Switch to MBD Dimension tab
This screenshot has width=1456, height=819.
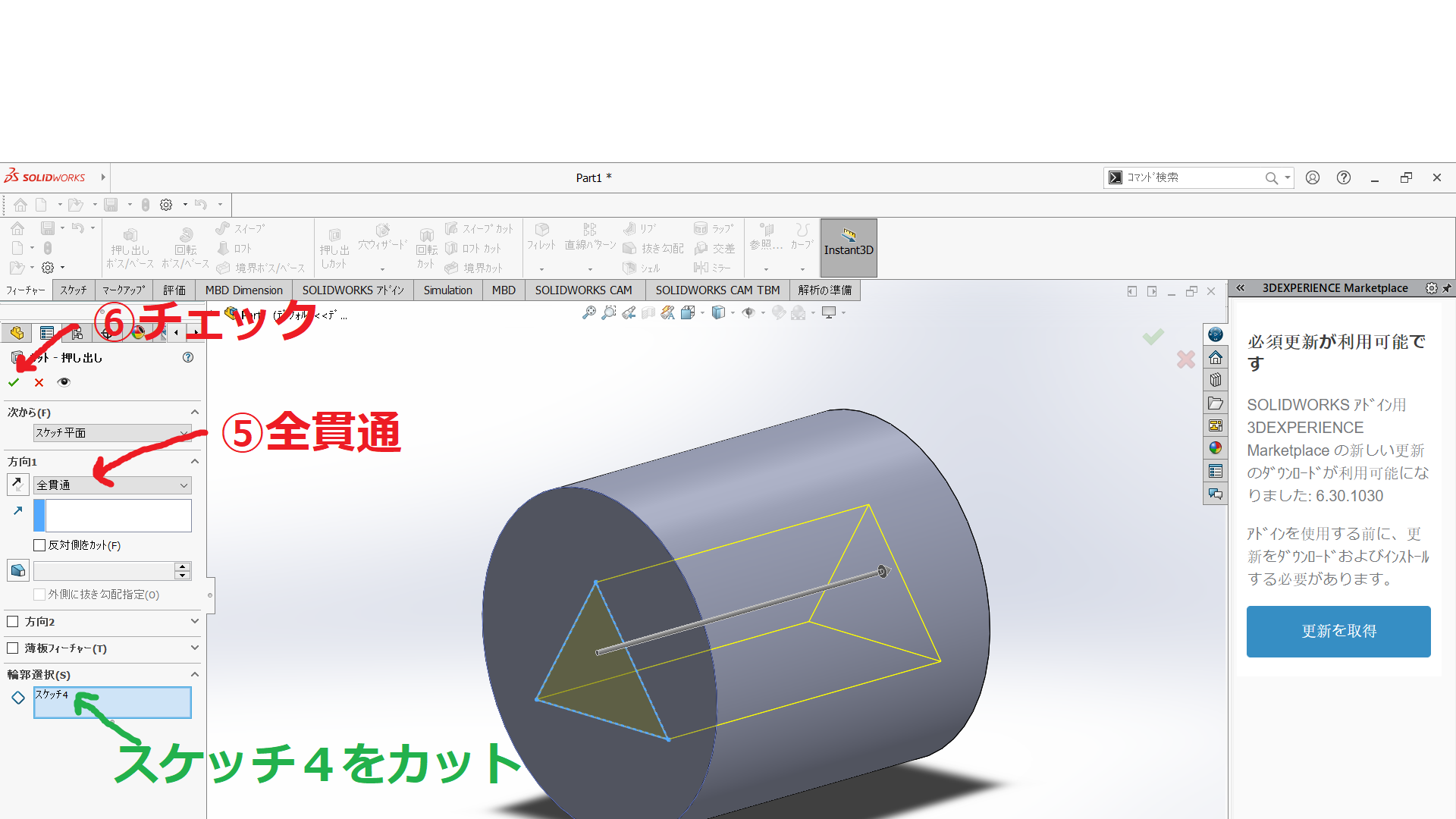[243, 290]
